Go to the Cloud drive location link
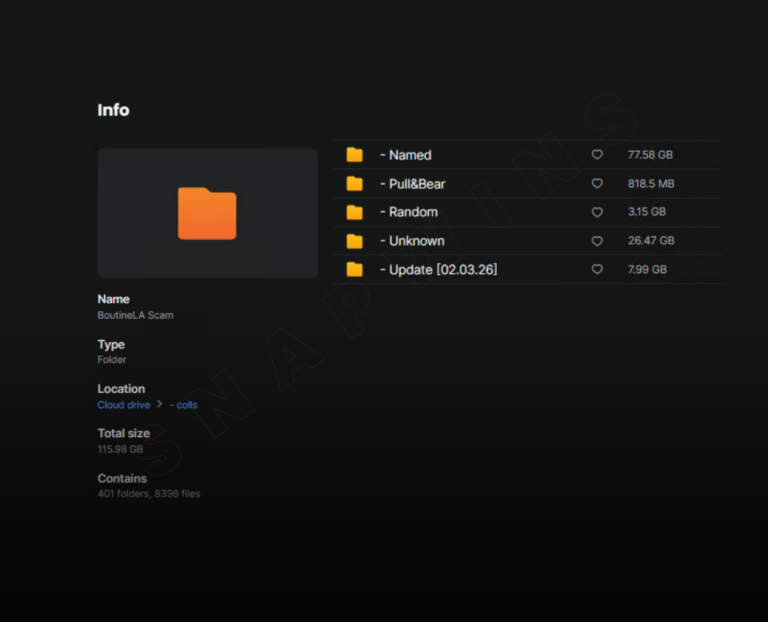This screenshot has height=622, width=768. (123, 405)
